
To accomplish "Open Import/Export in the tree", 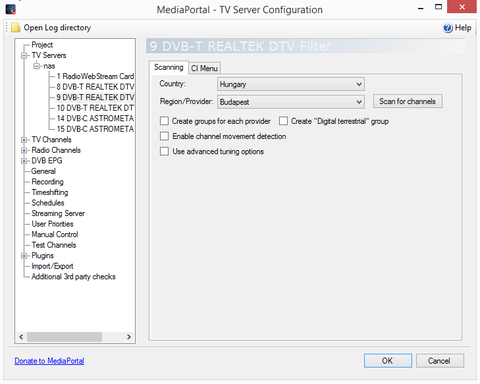I will pyautogui.click(x=52, y=266).
